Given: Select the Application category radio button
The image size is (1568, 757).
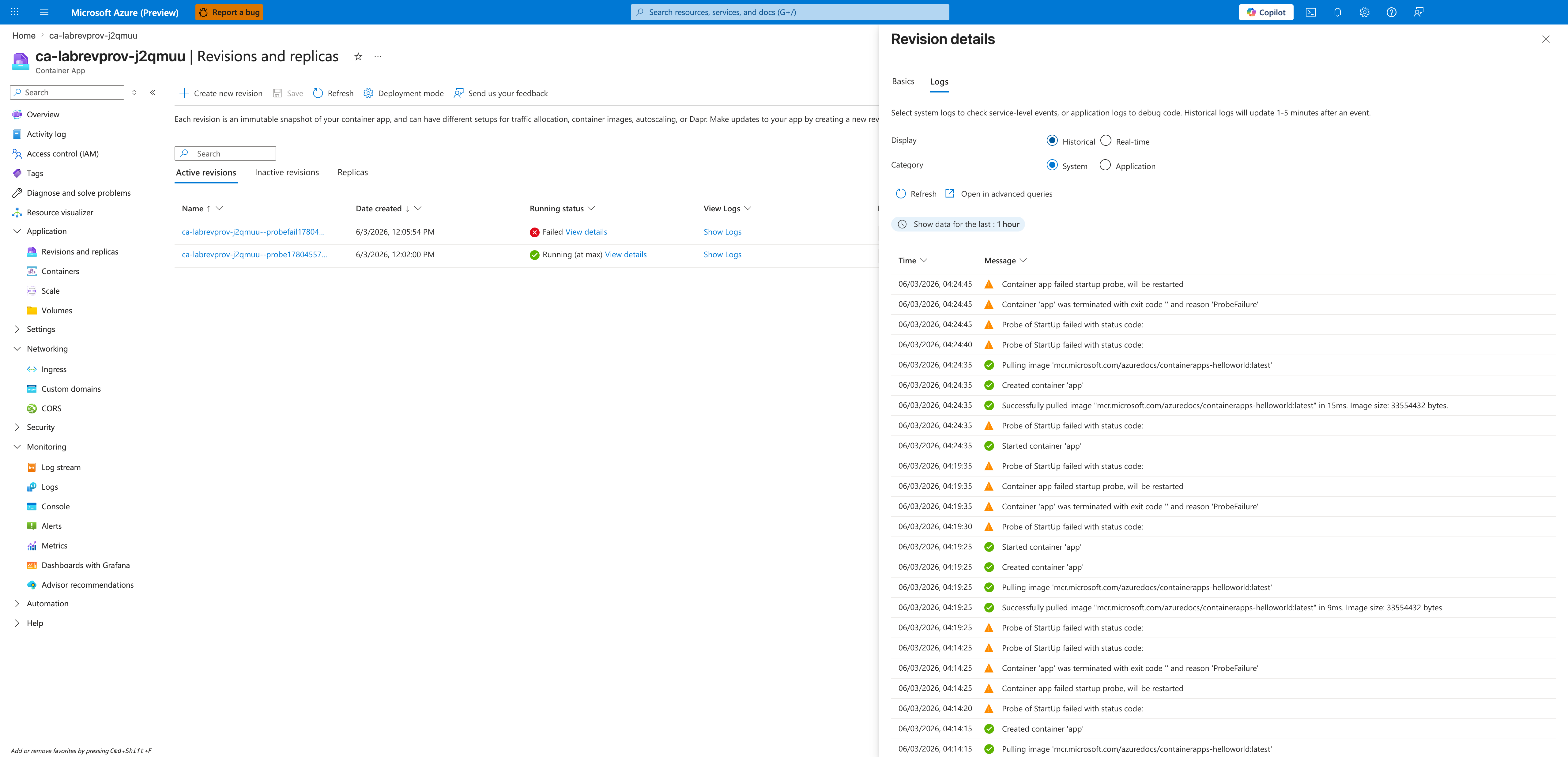Looking at the screenshot, I should tap(1105, 165).
